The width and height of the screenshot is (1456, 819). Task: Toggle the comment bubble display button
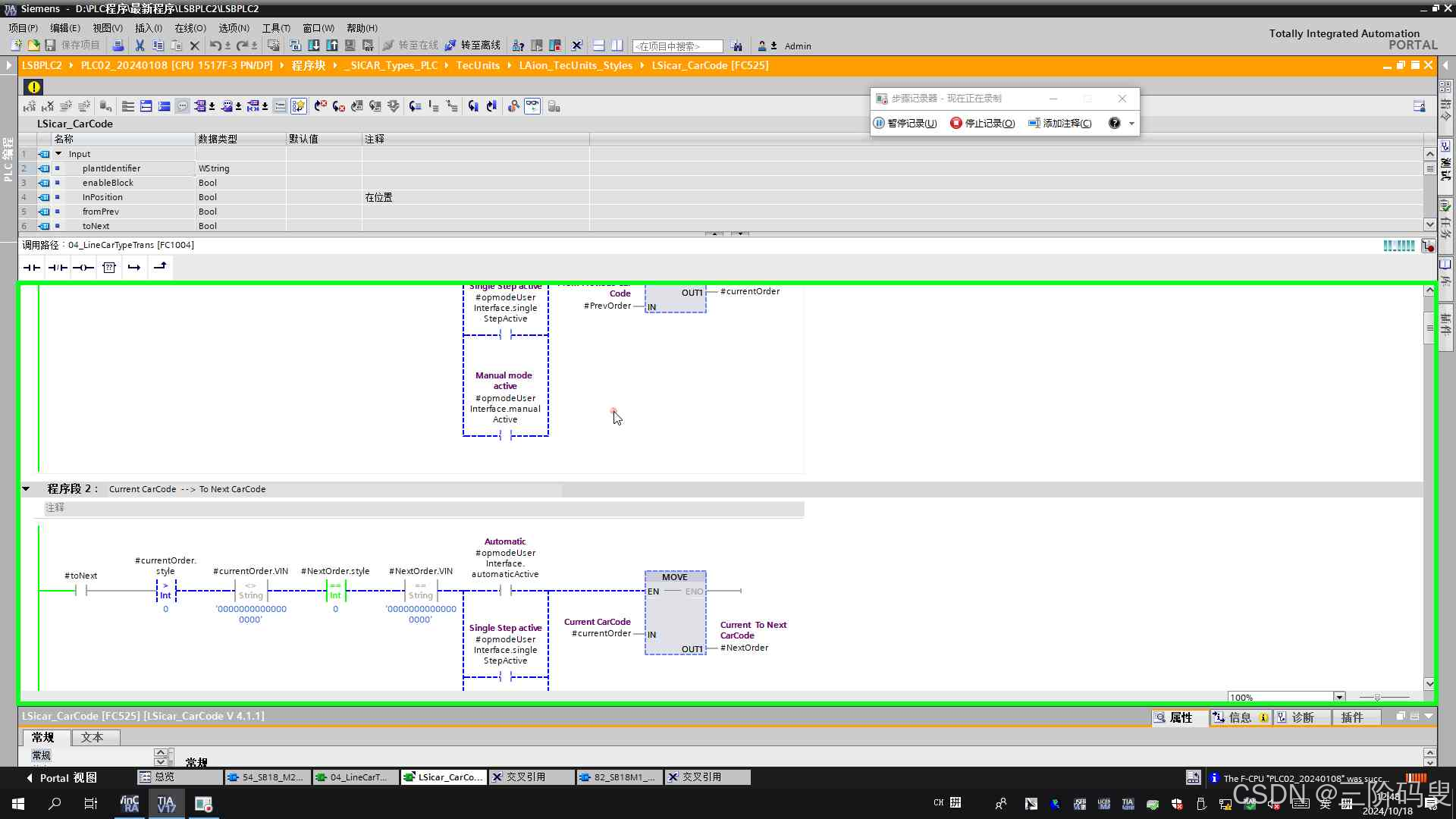pos(182,106)
